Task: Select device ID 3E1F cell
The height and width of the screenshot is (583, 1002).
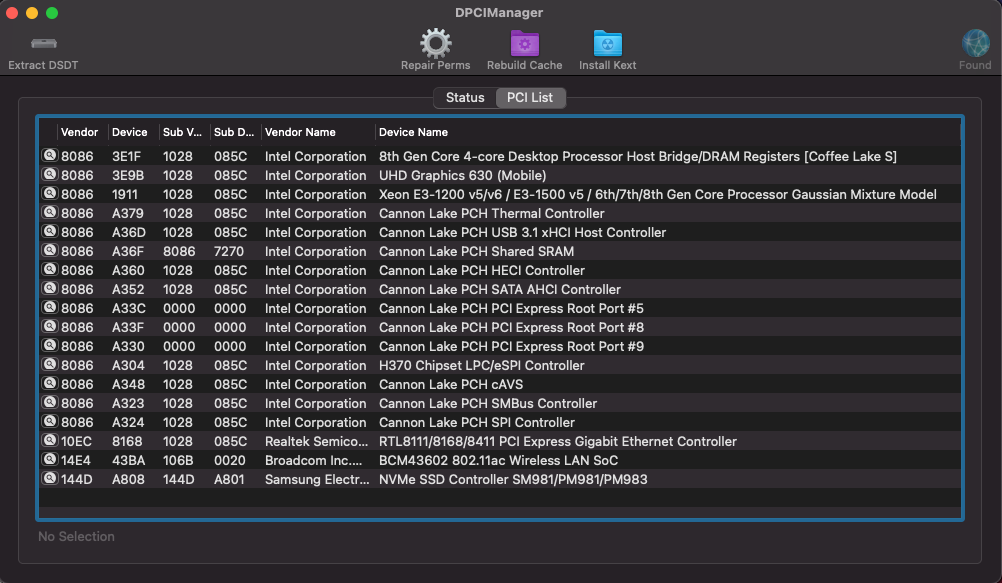Action: (x=127, y=157)
